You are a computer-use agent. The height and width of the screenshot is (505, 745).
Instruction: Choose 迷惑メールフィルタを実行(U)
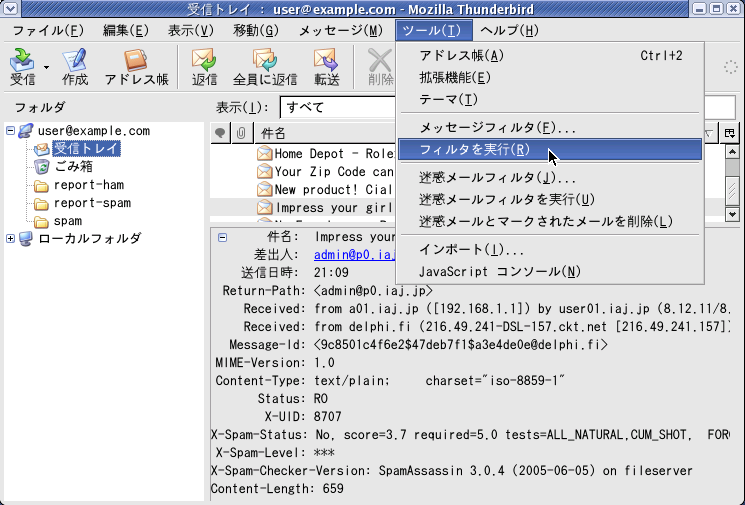550,200
